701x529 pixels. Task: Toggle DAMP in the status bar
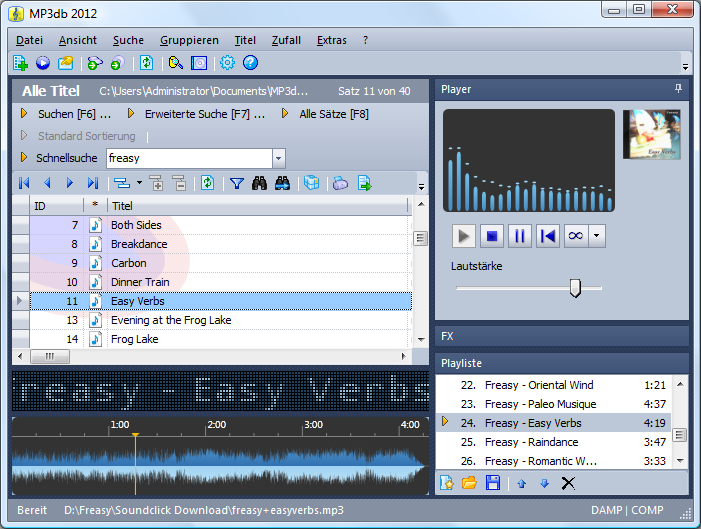[606, 510]
